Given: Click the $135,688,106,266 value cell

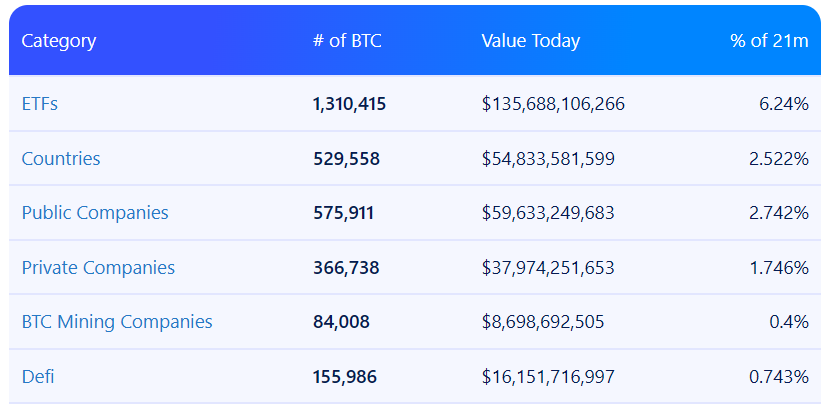Looking at the screenshot, I should pyautogui.click(x=553, y=104).
